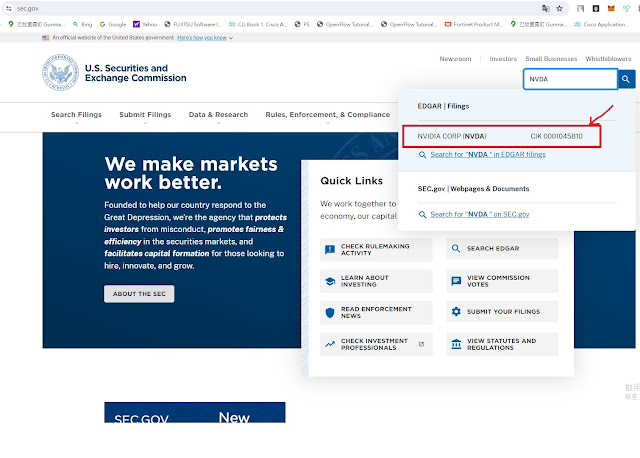The height and width of the screenshot is (458, 640).
Task: Open the Cisco Application bookmark
Action: pos(602,24)
